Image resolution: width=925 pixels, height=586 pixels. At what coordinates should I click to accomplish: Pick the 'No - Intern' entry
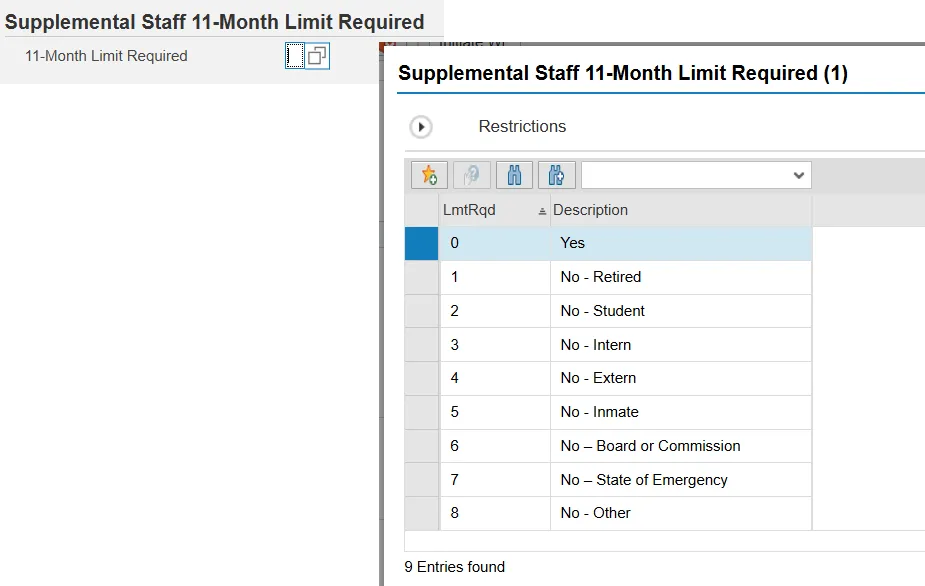596,345
